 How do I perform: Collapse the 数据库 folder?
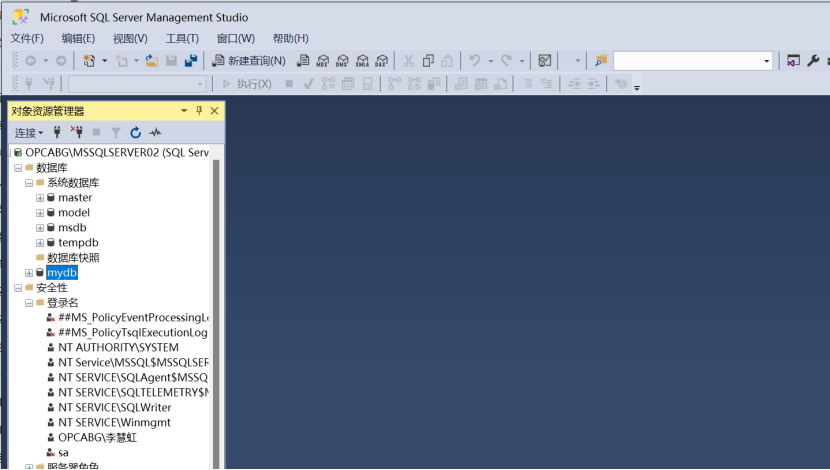click(18, 168)
